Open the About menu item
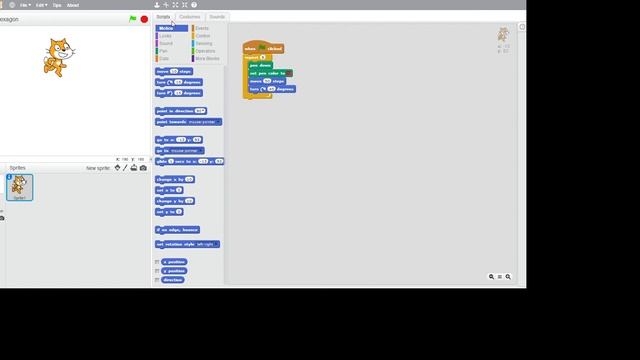 (73, 5)
